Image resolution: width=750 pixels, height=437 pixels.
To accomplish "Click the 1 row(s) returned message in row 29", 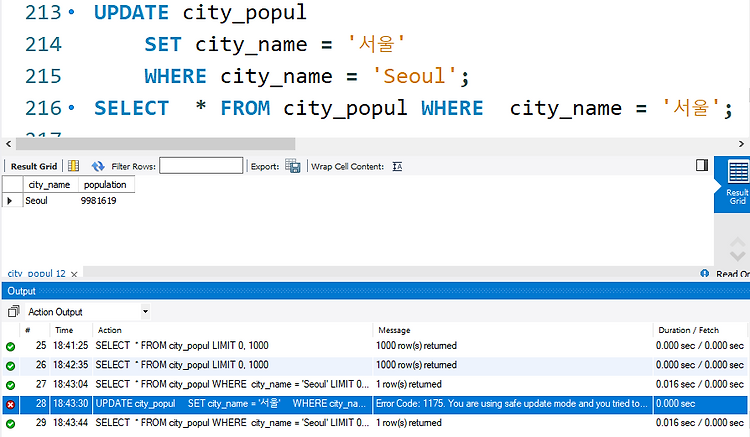I will 408,423.
